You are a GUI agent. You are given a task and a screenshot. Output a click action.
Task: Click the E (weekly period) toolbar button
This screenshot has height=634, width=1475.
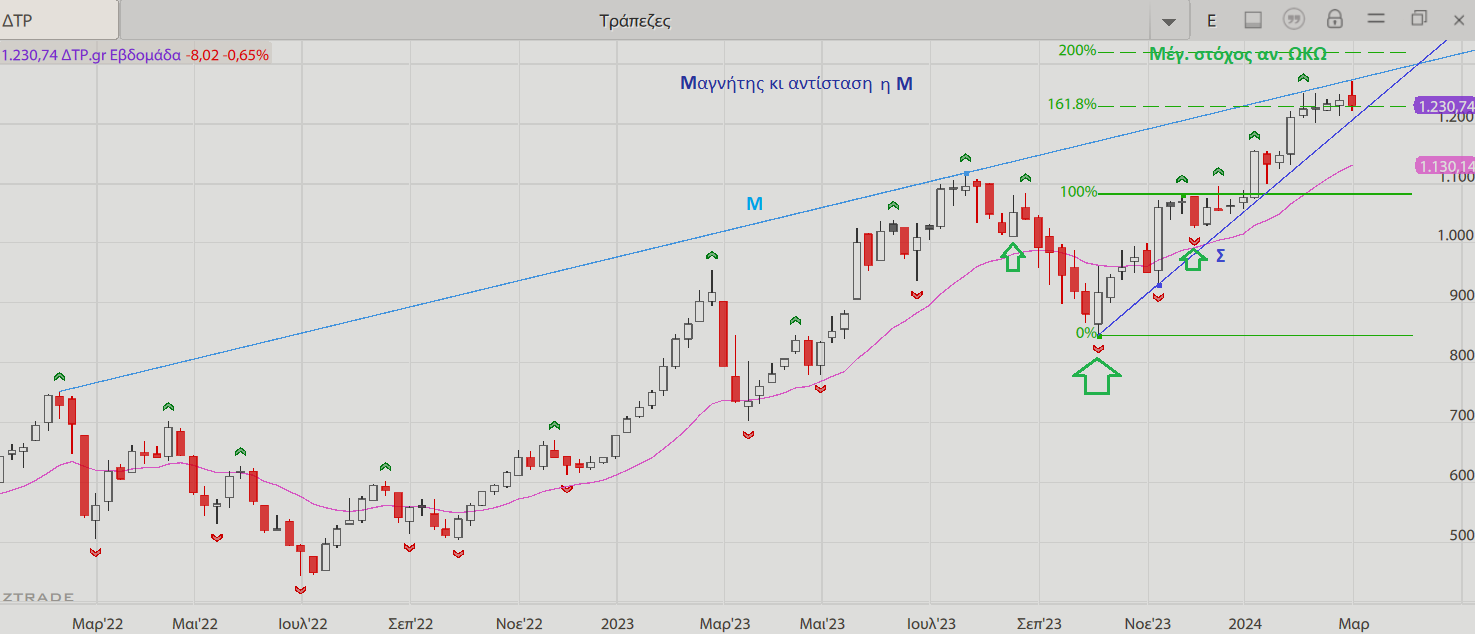(x=1211, y=20)
